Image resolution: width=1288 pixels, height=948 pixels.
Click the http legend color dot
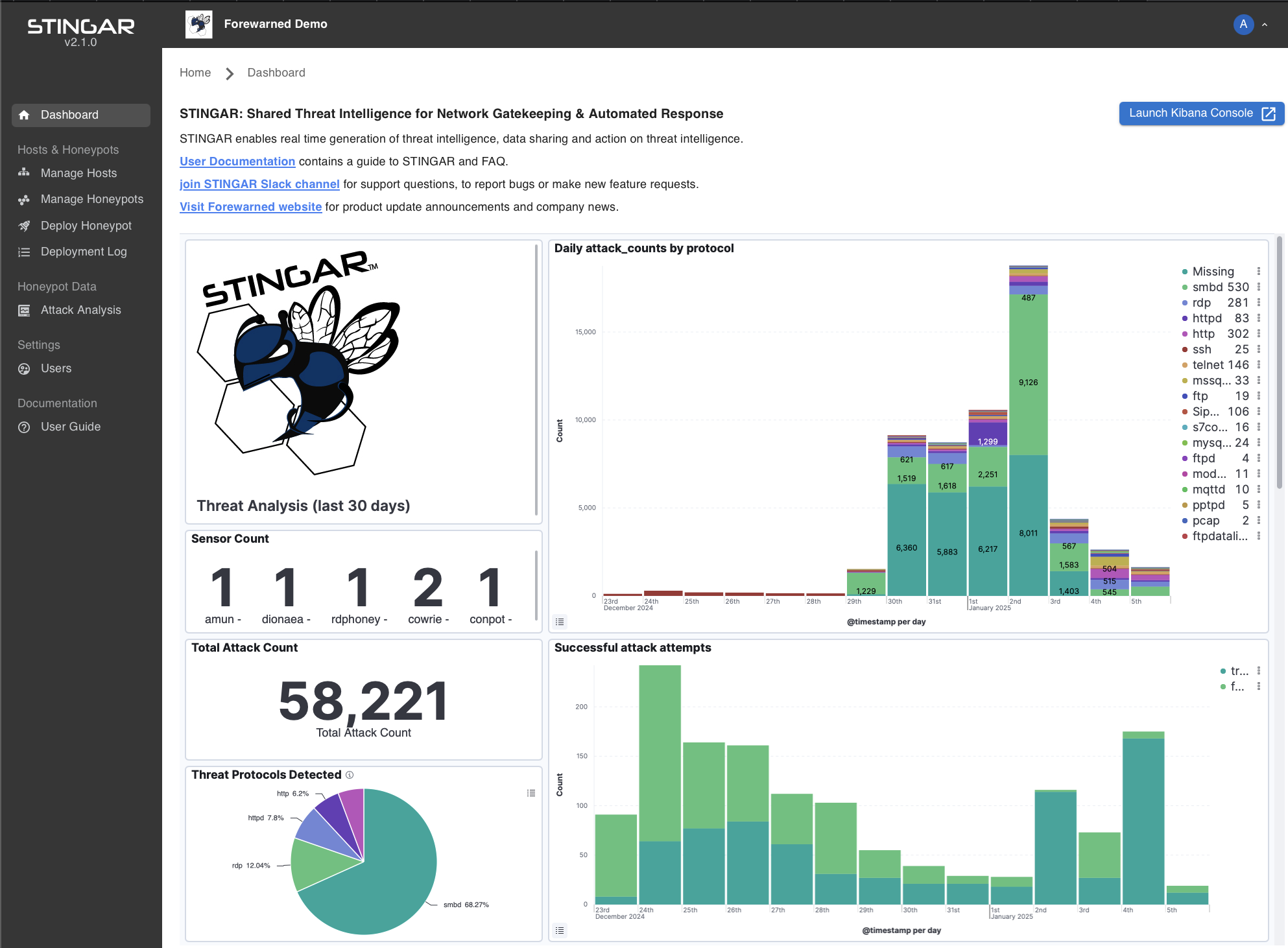click(x=1185, y=334)
